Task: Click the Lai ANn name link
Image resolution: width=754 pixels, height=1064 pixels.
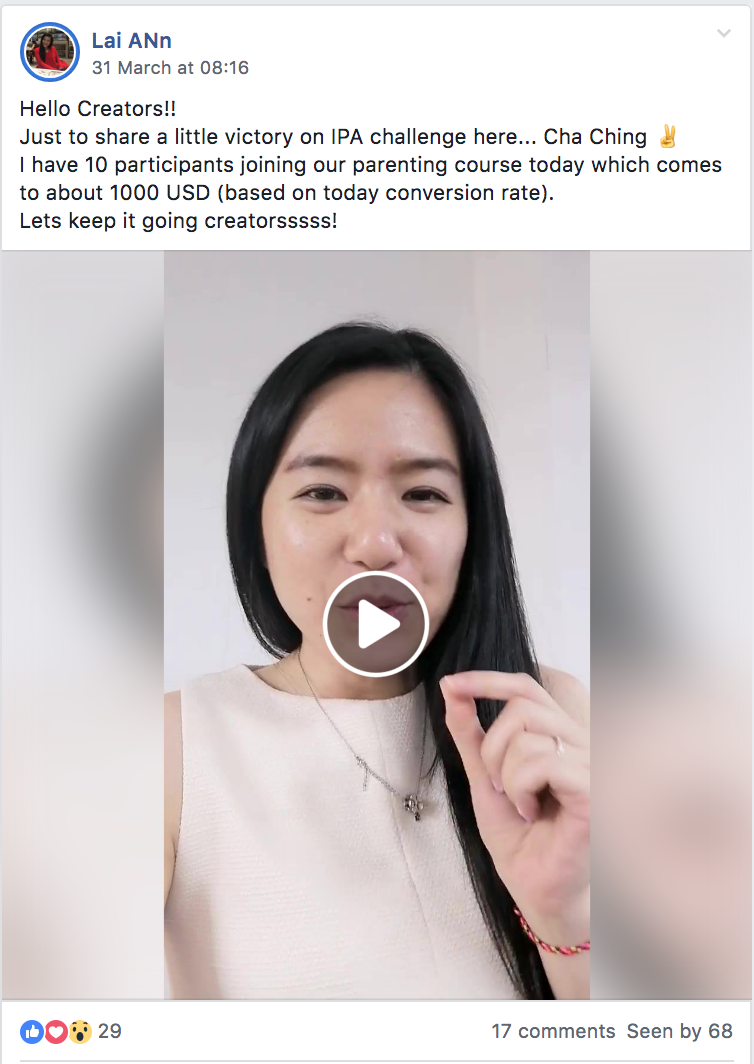Action: [x=132, y=41]
